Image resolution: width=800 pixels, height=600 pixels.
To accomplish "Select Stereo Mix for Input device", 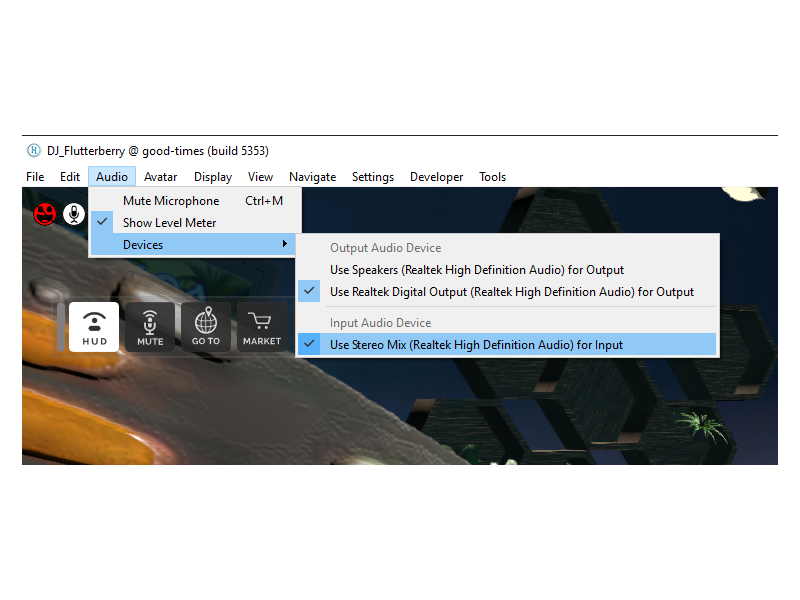I will click(507, 345).
